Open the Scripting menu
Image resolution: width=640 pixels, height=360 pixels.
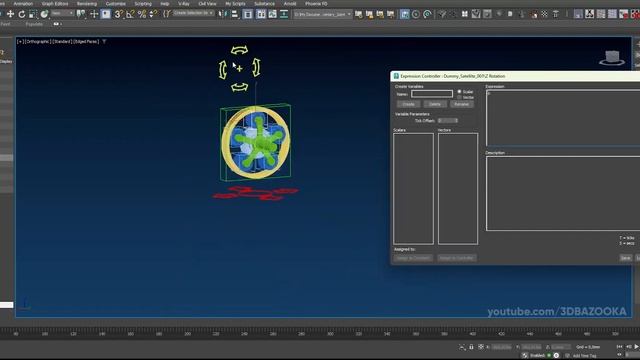143,4
